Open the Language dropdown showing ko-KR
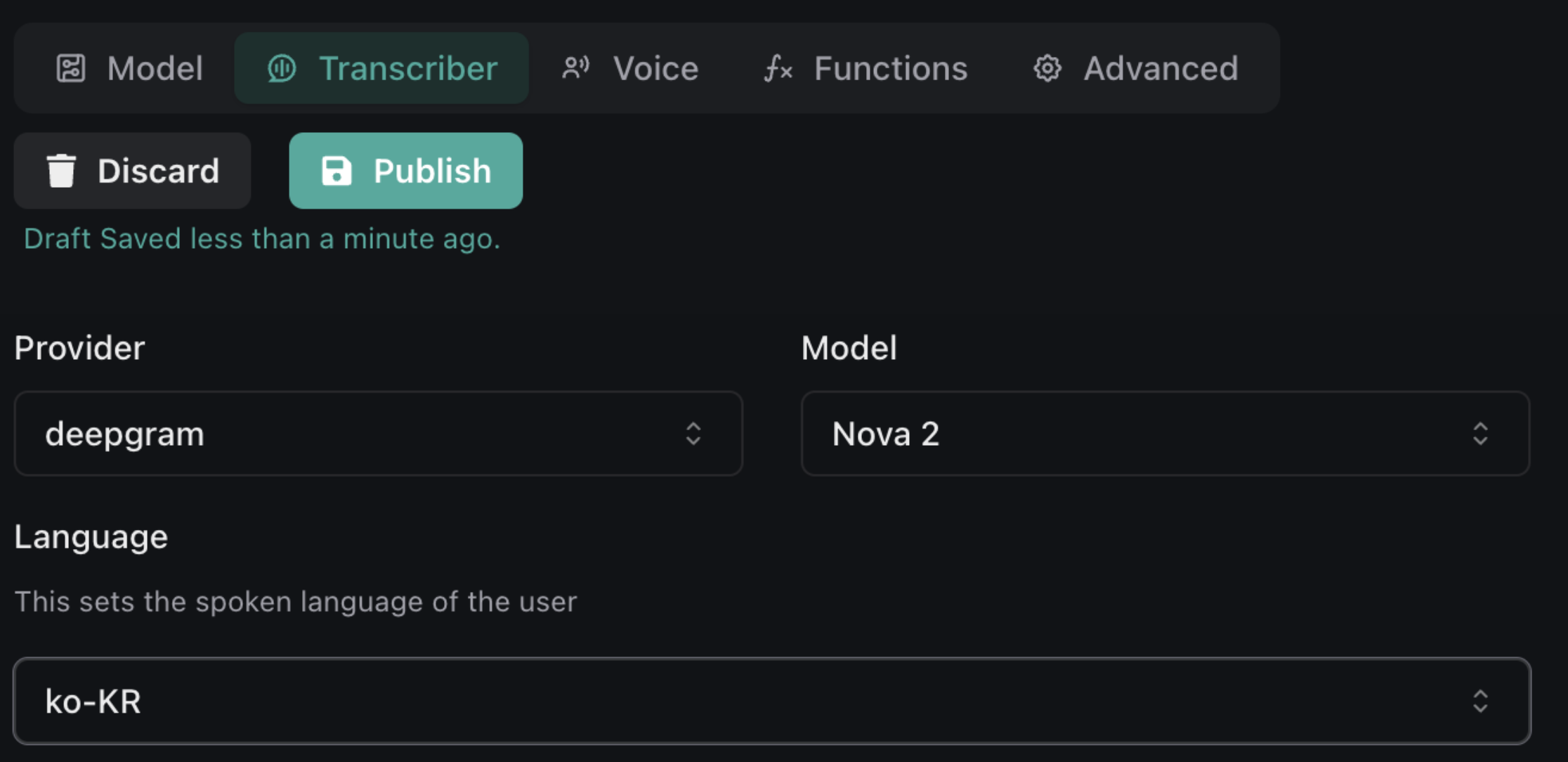 [x=771, y=701]
